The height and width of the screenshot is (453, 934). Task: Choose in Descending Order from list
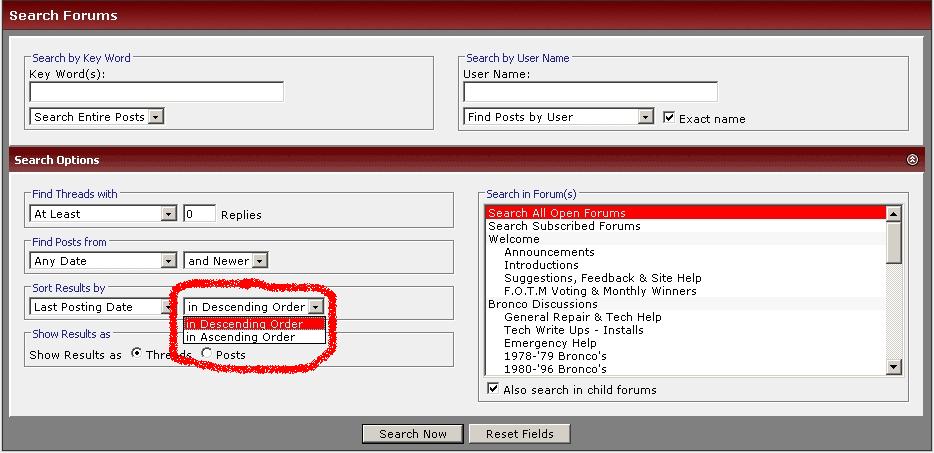[254, 324]
